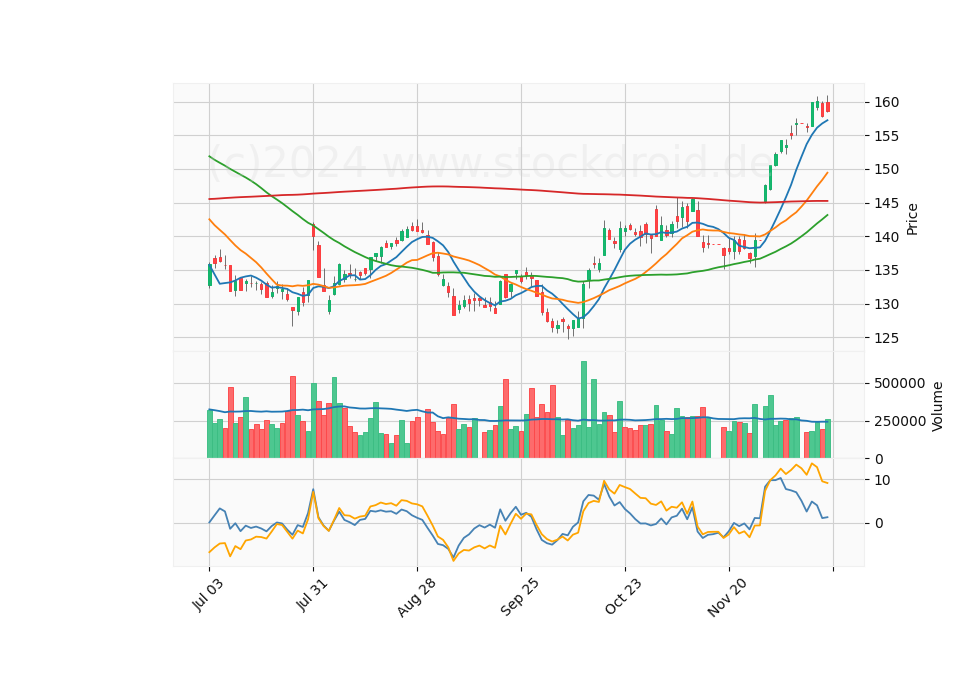Image resolution: width=960 pixels, height=690 pixels.
Task: Click the tallest green volume bar in October
Action: coord(583,410)
